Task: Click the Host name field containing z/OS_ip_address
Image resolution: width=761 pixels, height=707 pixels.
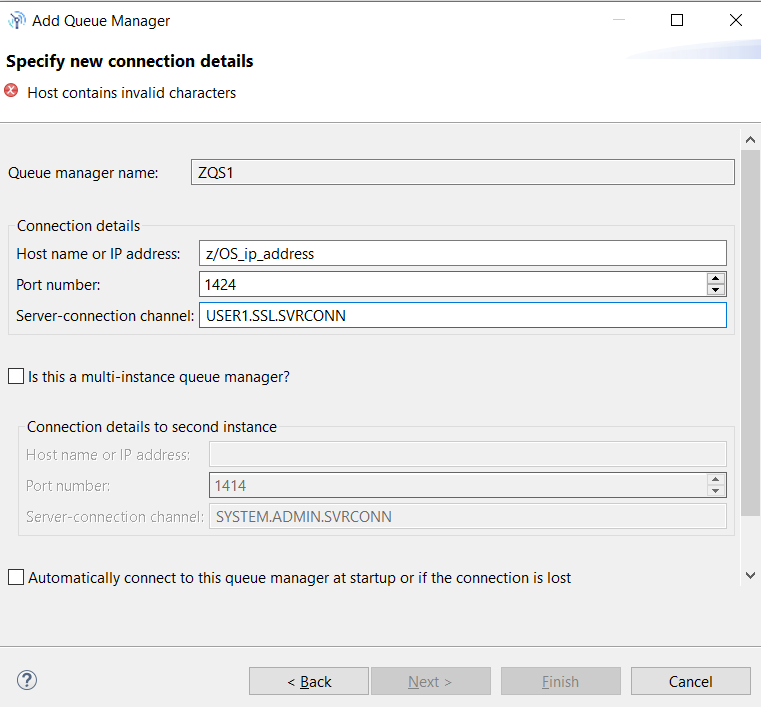Action: [x=463, y=253]
